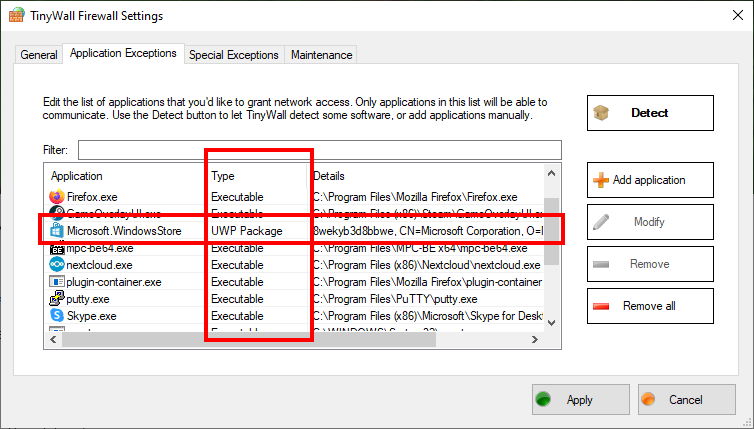Sort list by Details column header
This screenshot has width=754, height=429.
pos(425,176)
